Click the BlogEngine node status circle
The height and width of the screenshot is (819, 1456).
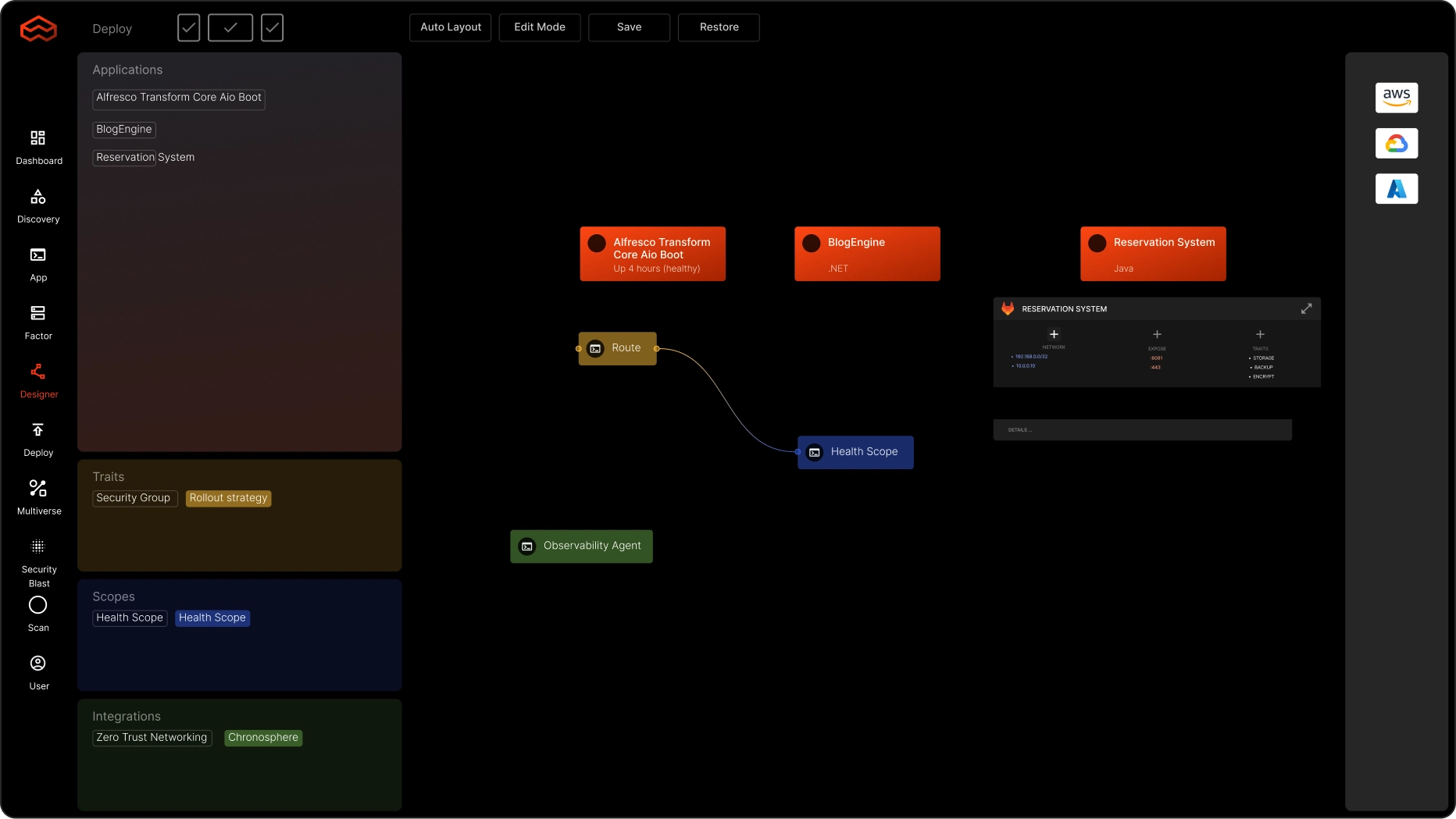[x=812, y=243]
